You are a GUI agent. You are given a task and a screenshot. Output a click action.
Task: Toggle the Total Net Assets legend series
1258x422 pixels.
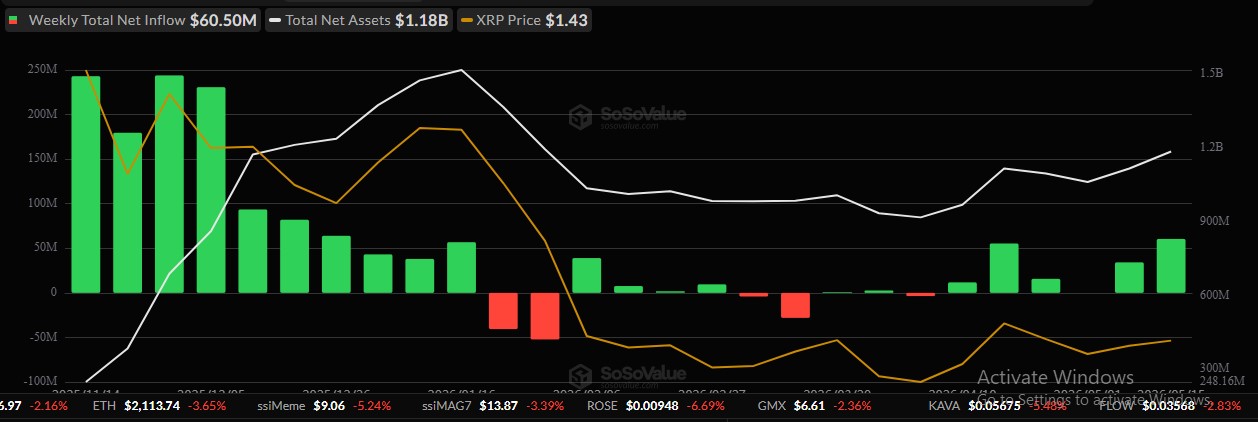[x=358, y=19]
